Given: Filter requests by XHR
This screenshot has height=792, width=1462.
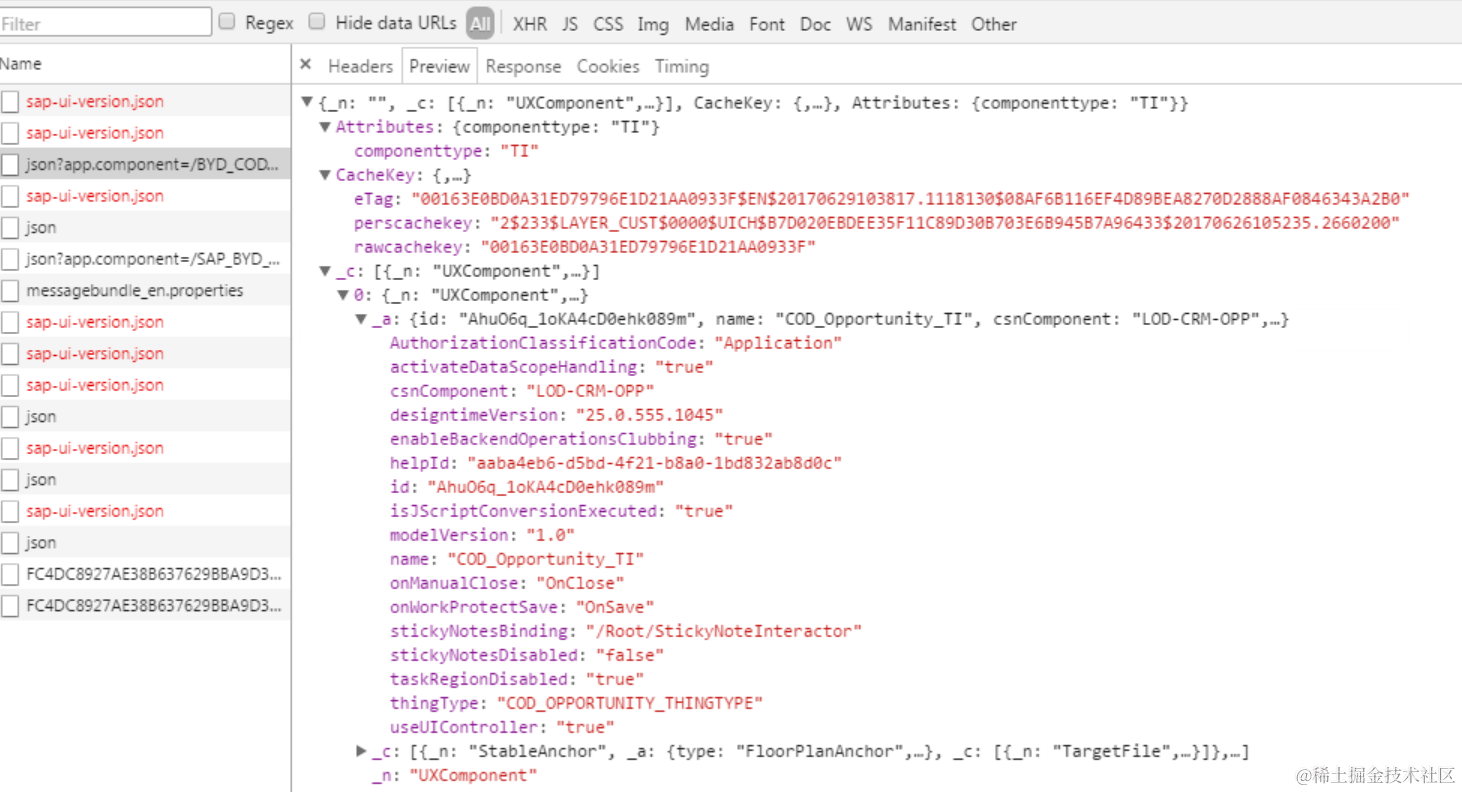Looking at the screenshot, I should pos(530,24).
